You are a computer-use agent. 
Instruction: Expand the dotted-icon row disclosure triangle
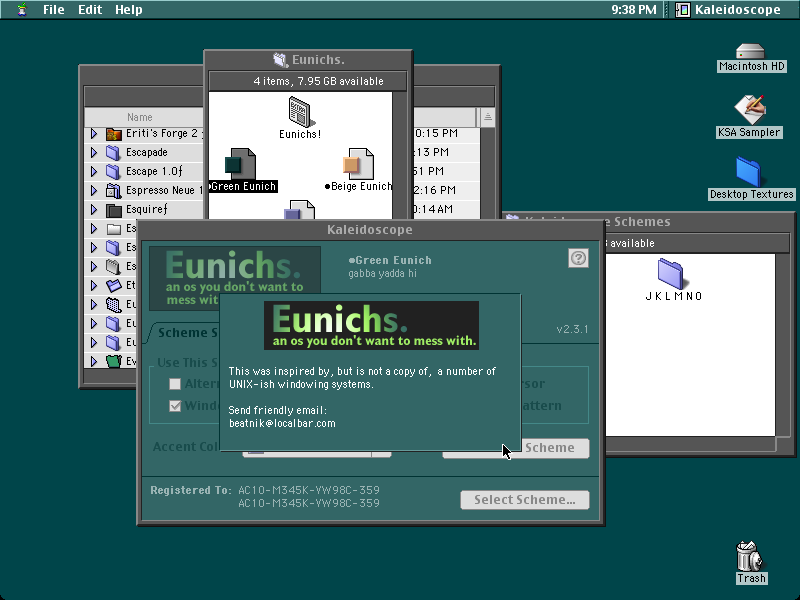[94, 305]
